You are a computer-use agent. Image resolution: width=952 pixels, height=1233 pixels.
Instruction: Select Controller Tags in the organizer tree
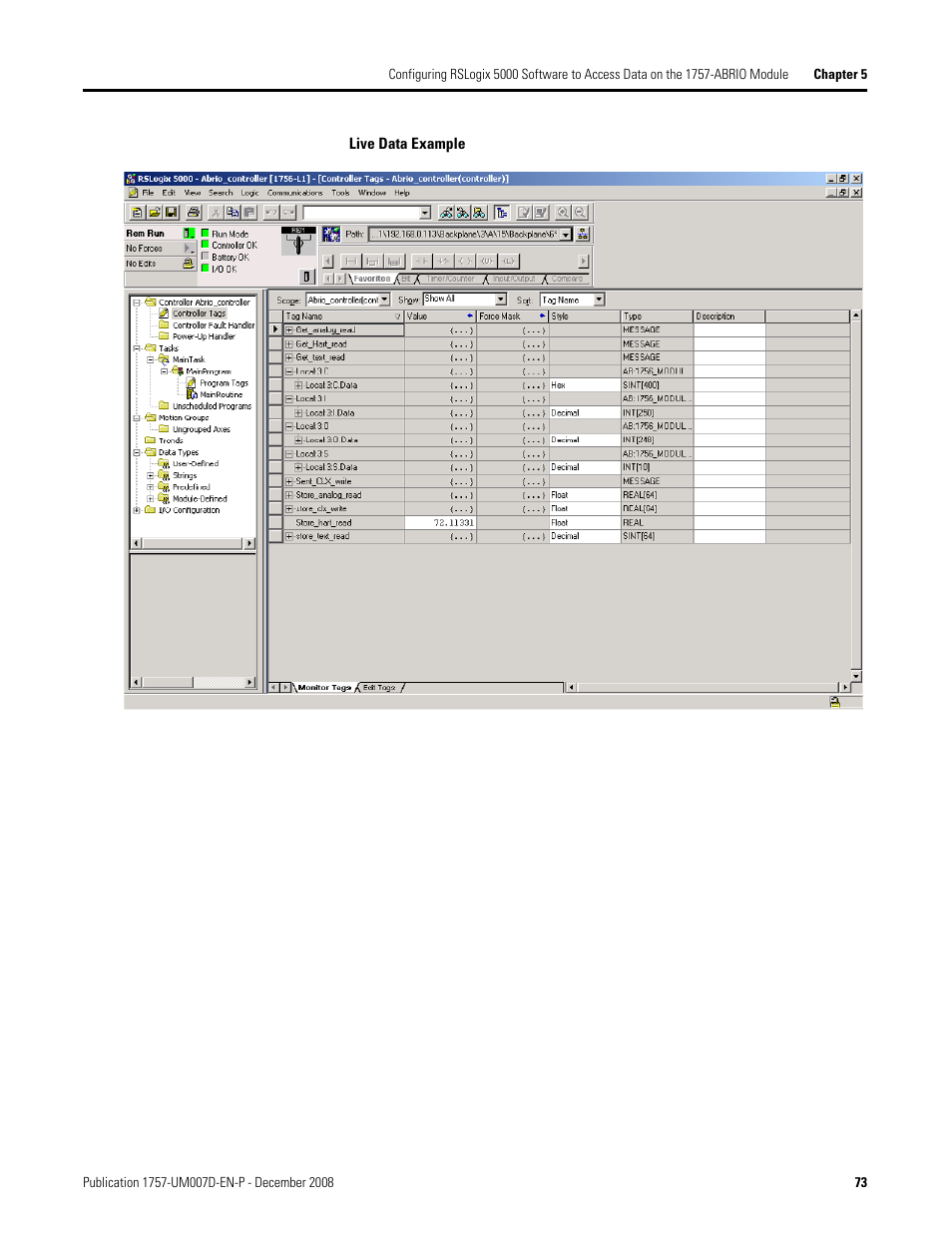coord(199,313)
